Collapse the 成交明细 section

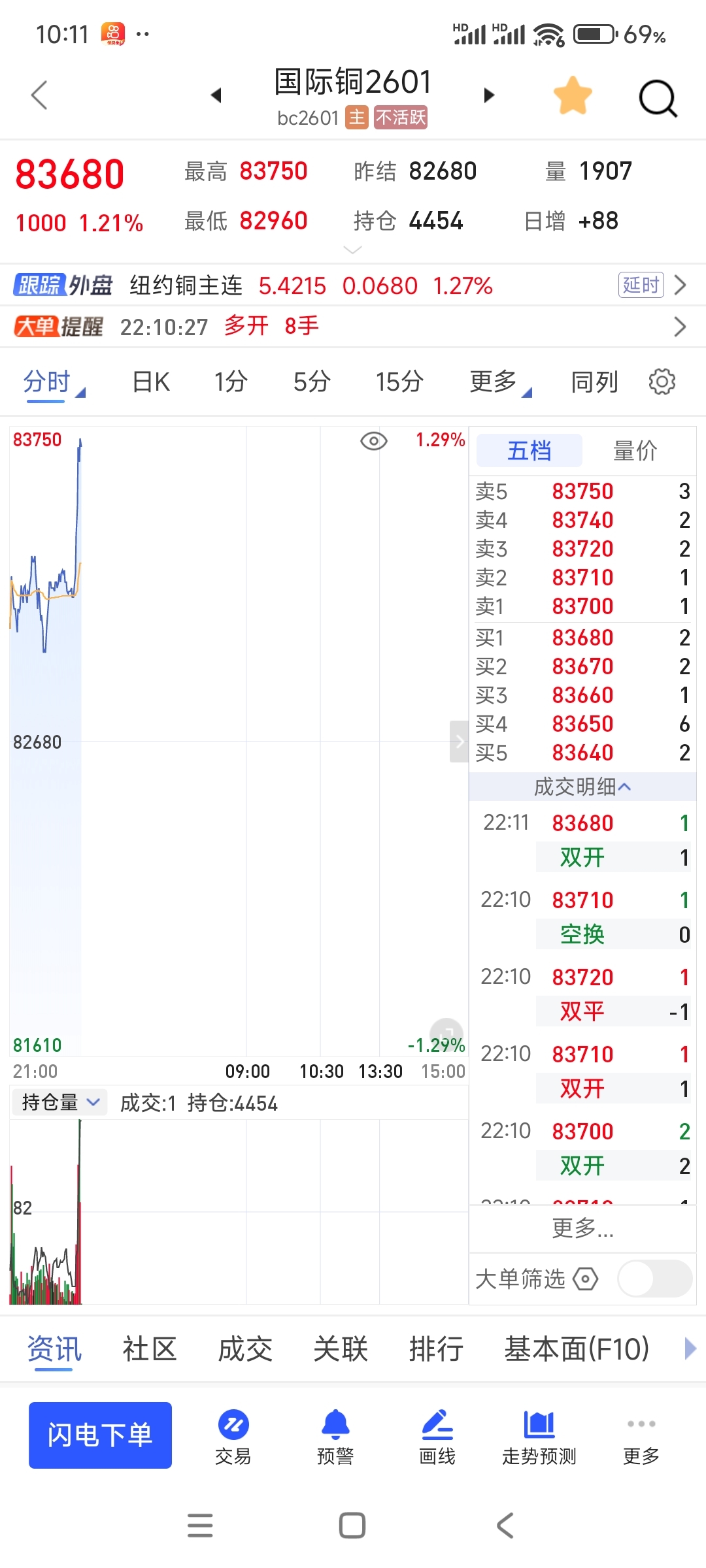[582, 787]
